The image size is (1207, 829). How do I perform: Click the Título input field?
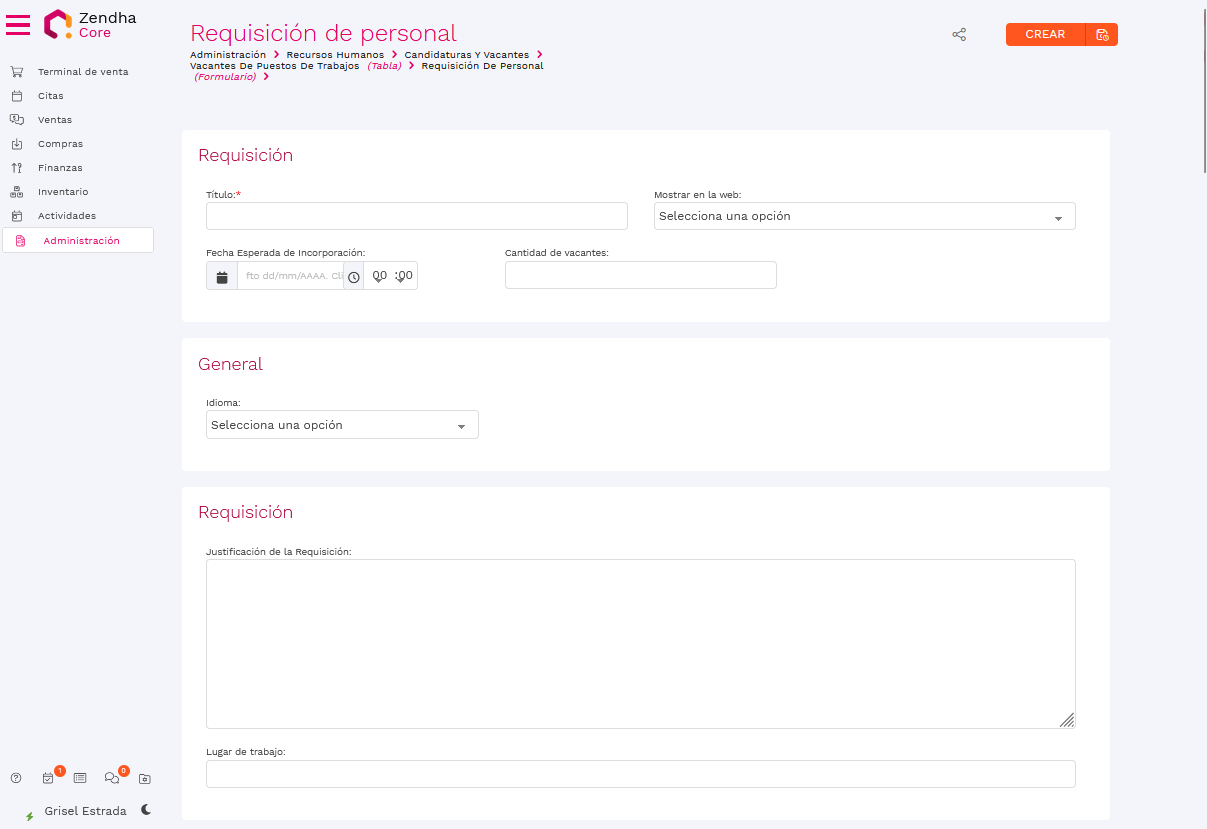(x=416, y=216)
